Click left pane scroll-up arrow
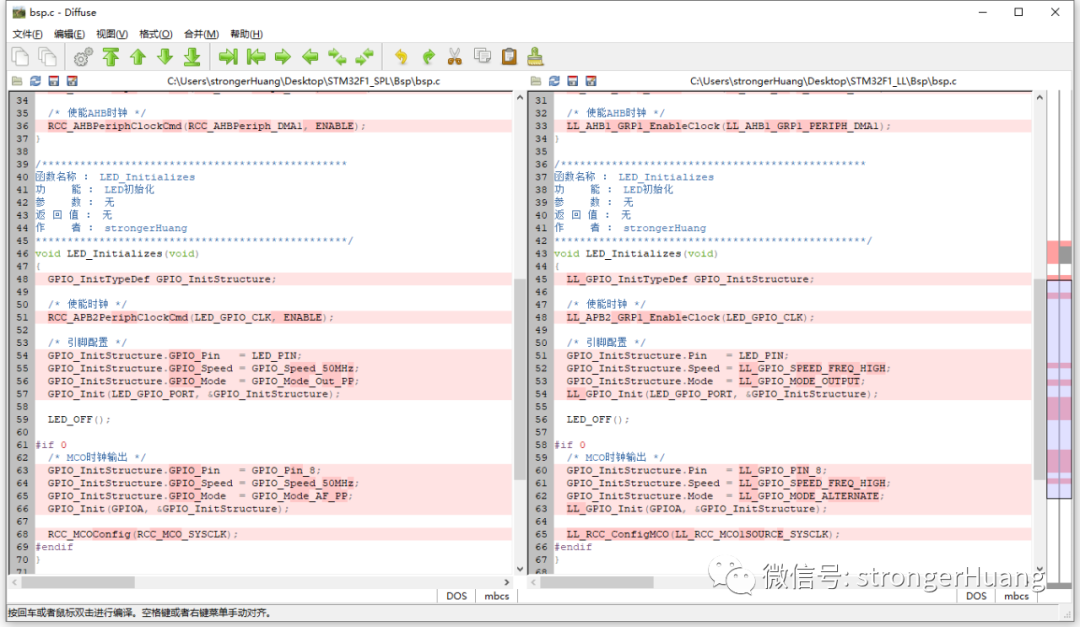This screenshot has height=627, width=1080. point(520,98)
